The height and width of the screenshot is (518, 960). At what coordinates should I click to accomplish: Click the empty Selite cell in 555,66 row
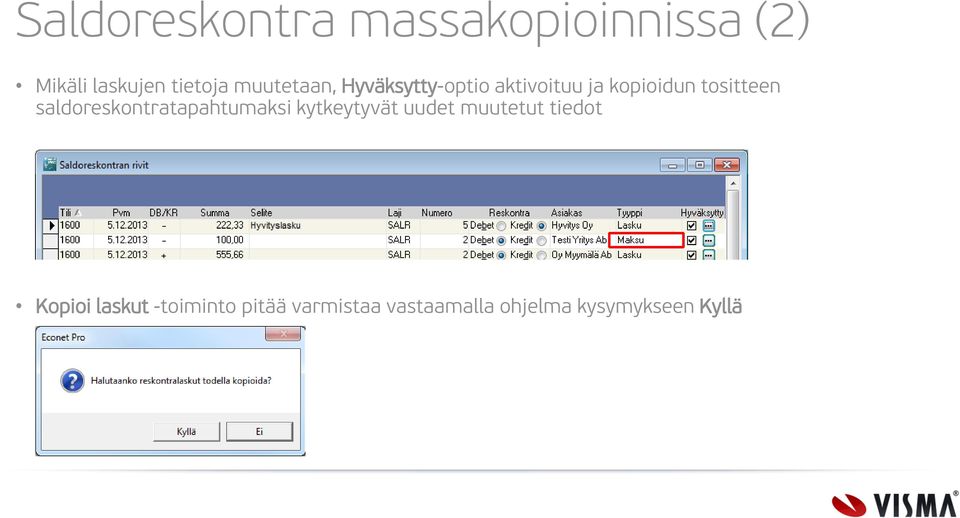[316, 255]
